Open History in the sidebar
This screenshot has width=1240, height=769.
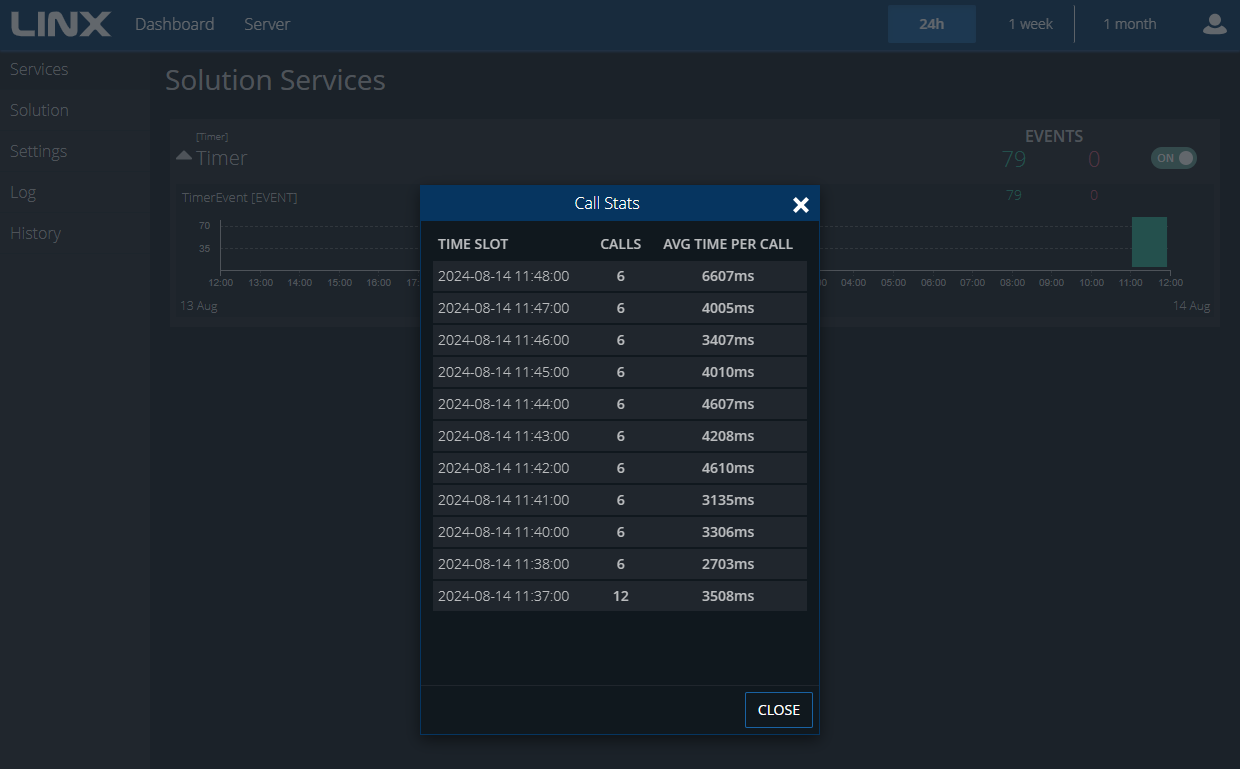coord(35,233)
